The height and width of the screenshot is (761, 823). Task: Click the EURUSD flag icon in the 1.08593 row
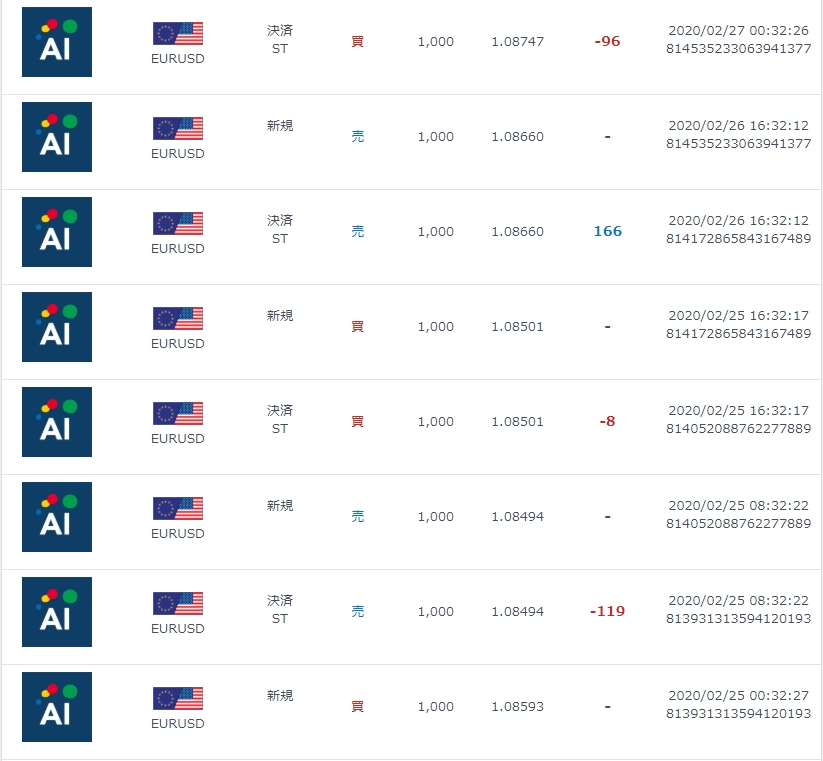pos(178,699)
